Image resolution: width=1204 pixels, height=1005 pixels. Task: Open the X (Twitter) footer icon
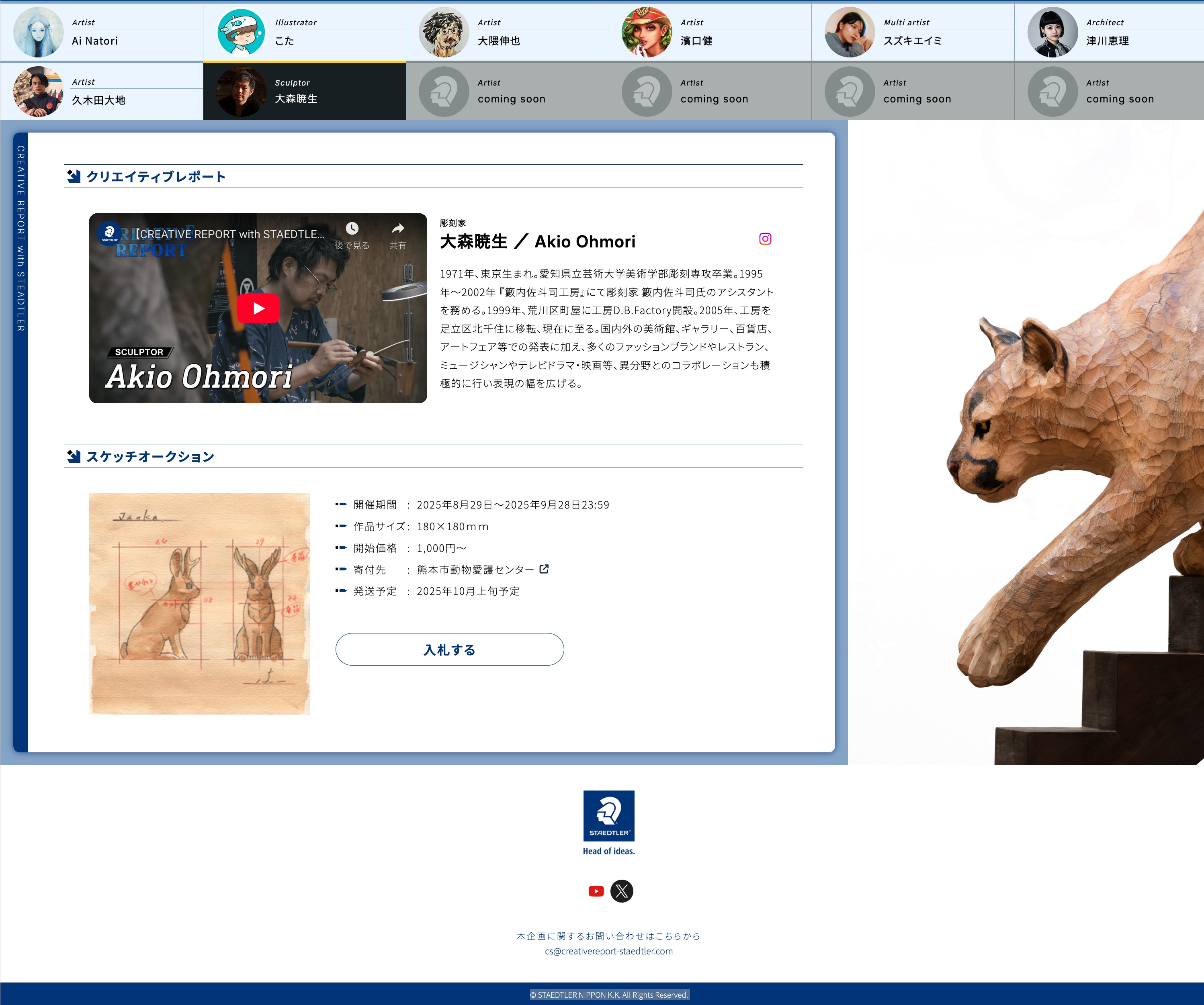pos(622,891)
